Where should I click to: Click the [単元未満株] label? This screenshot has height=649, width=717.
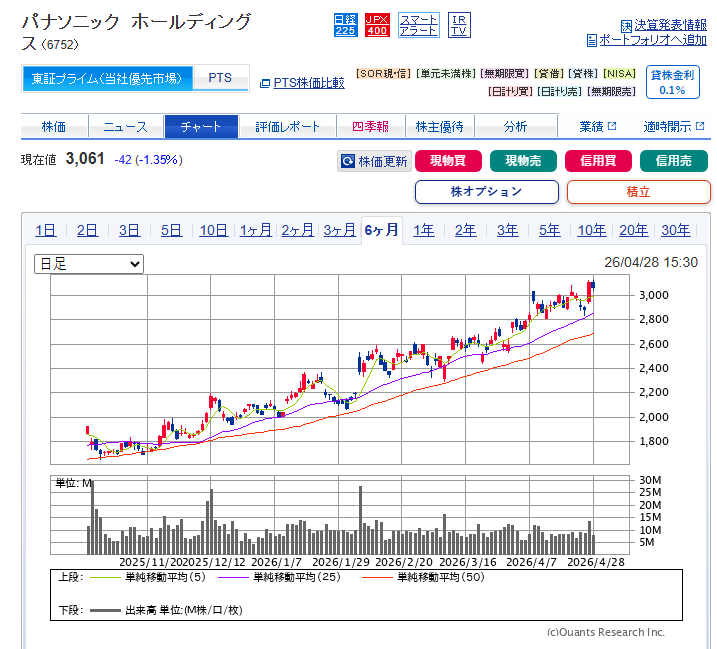click(x=446, y=74)
